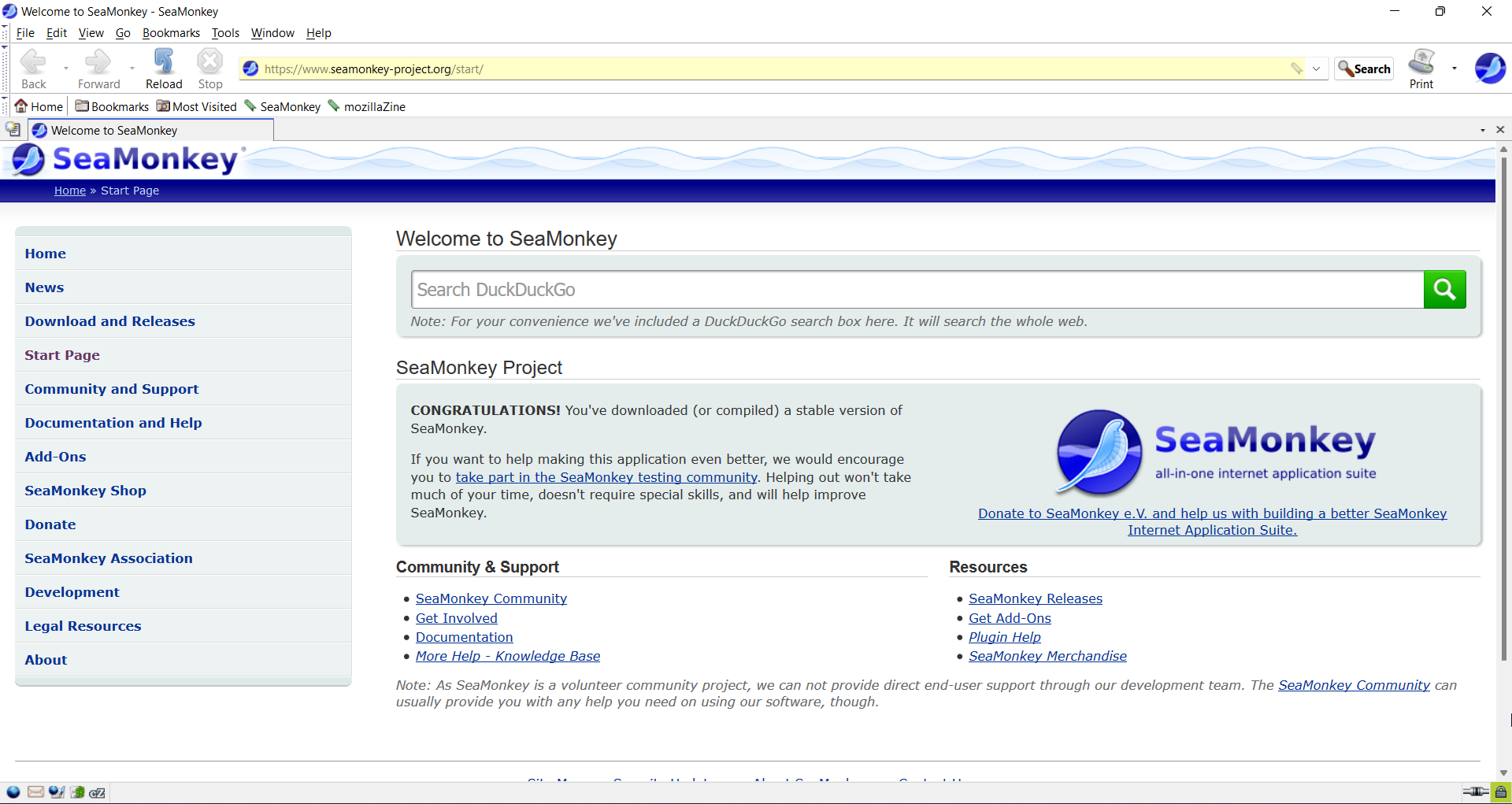
Task: Click the bookmark tag icon in the URL bar
Action: (1296, 69)
